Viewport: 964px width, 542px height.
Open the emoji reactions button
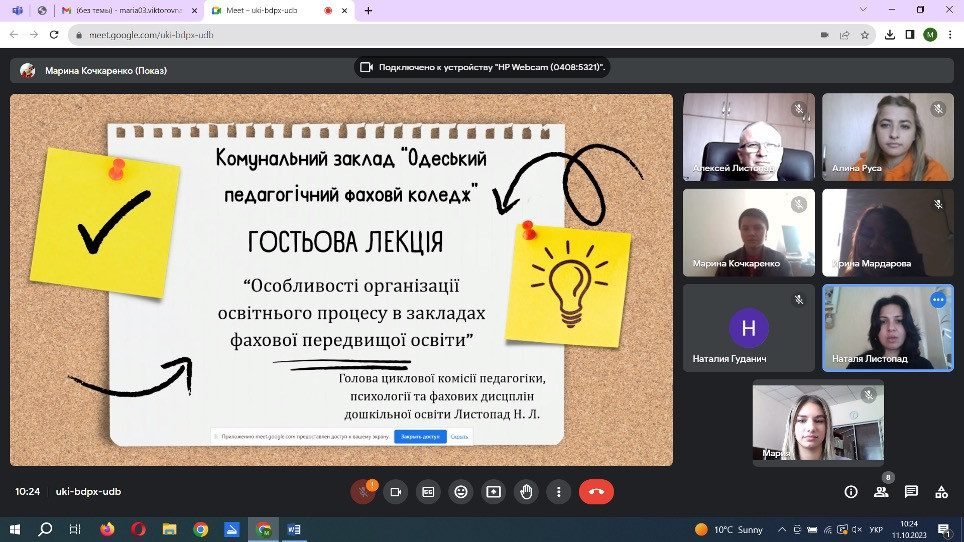[x=460, y=492]
